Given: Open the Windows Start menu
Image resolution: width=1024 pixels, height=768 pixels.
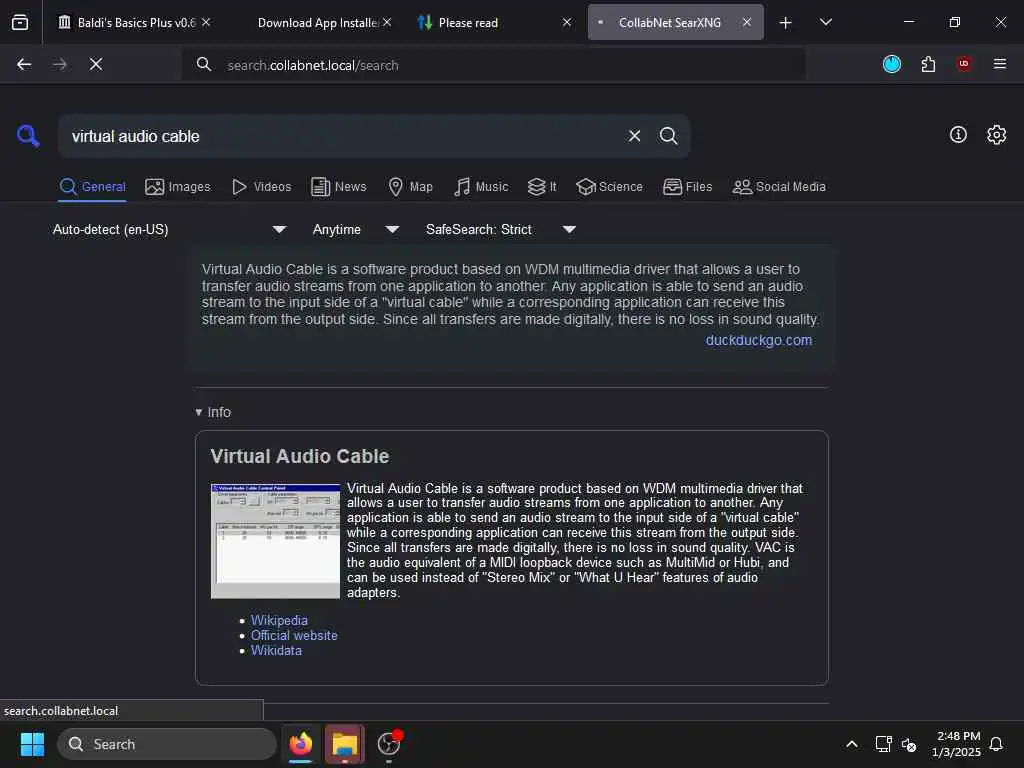Looking at the screenshot, I should [x=32, y=744].
